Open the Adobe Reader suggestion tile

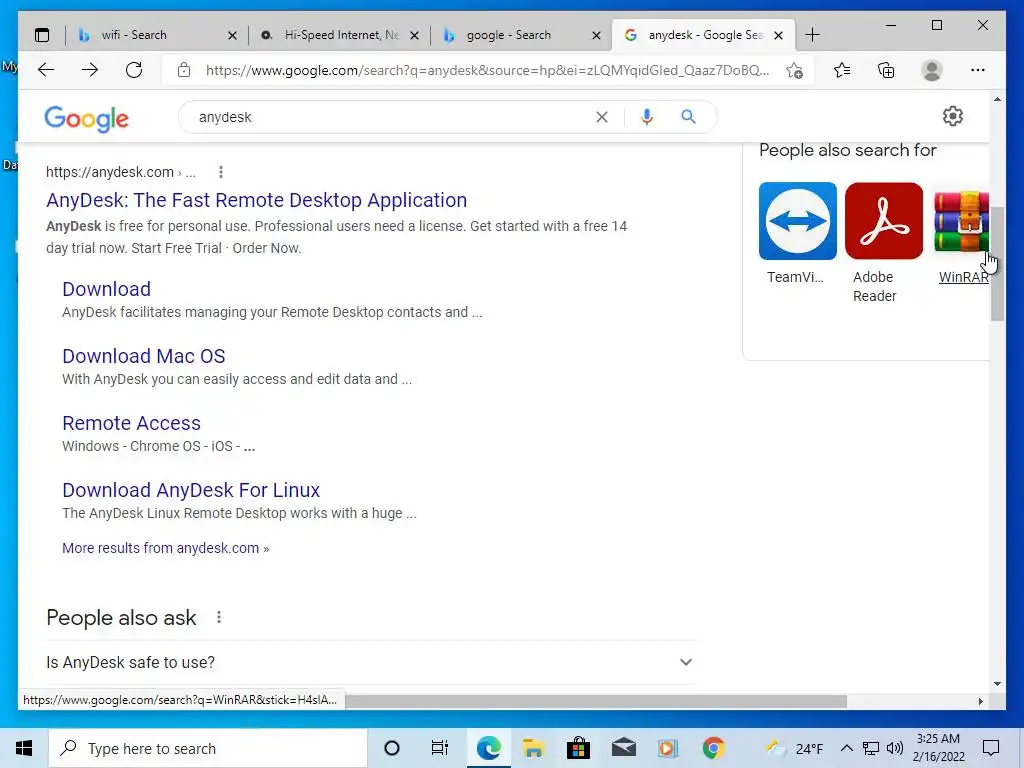point(884,221)
